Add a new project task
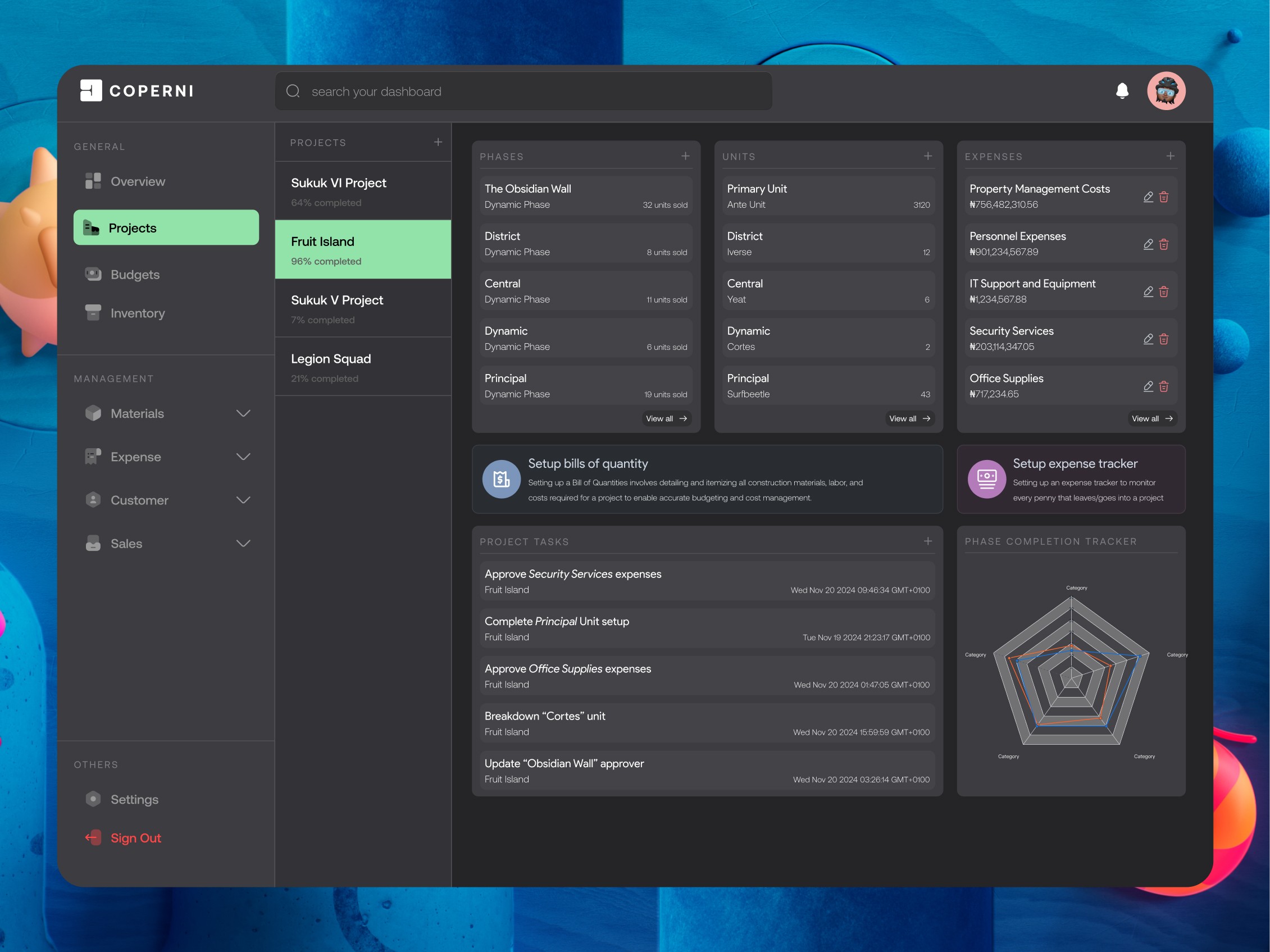 pos(927,541)
